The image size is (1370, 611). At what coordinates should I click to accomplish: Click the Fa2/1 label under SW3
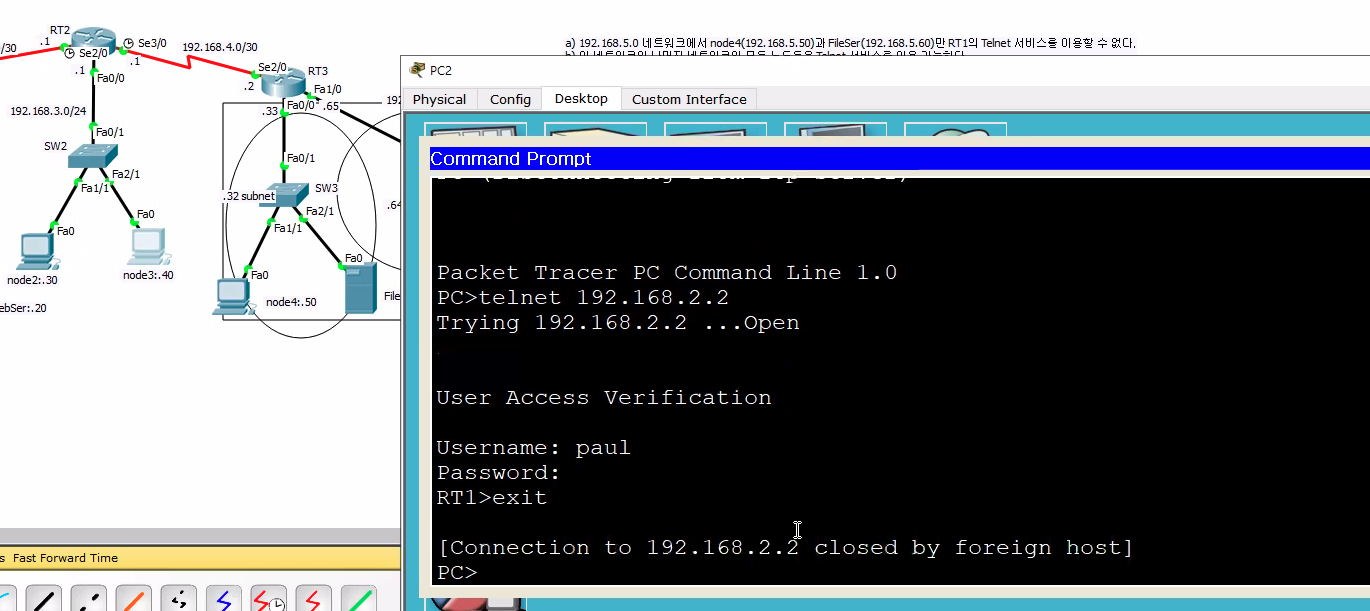point(320,211)
